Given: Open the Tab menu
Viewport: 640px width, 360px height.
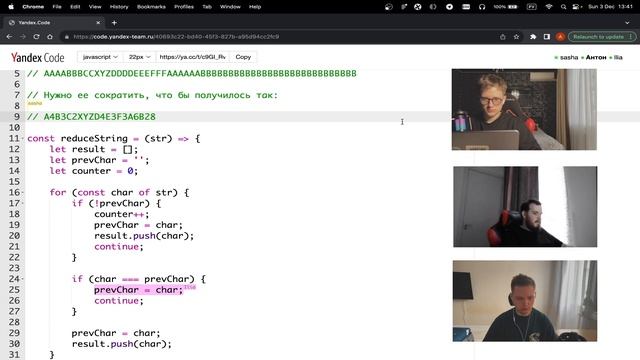Looking at the screenshot, I should pos(207,7).
